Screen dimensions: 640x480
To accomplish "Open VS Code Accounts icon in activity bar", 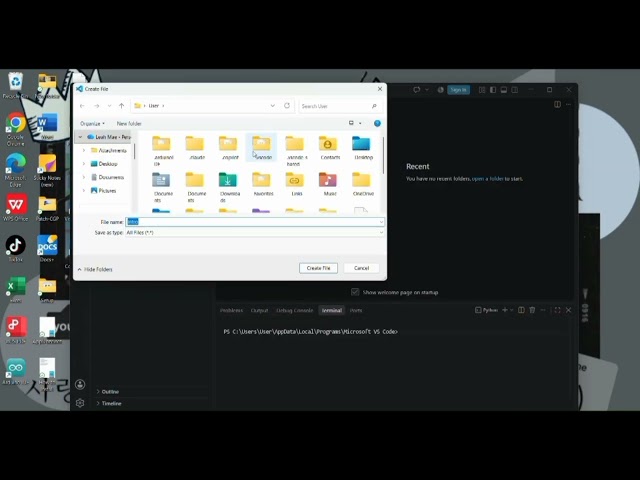I will 80,384.
